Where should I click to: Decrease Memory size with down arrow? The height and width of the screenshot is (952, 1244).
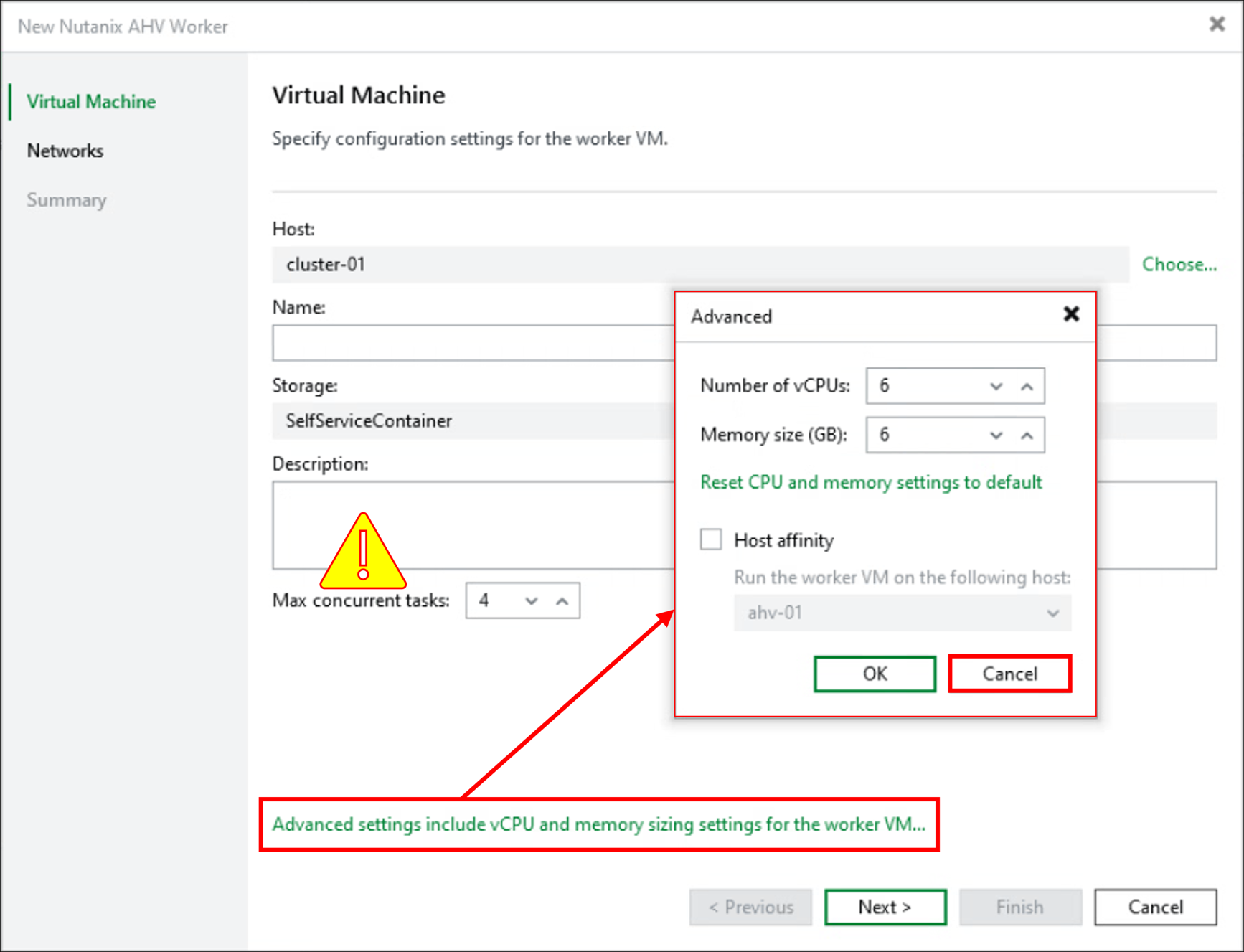pyautogui.click(x=996, y=435)
